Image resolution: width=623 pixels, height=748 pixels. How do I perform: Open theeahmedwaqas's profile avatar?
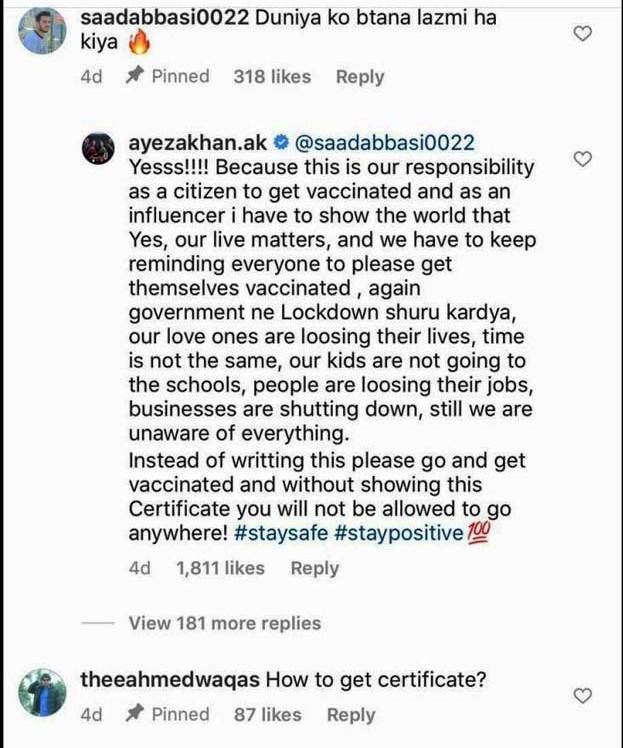(42, 692)
